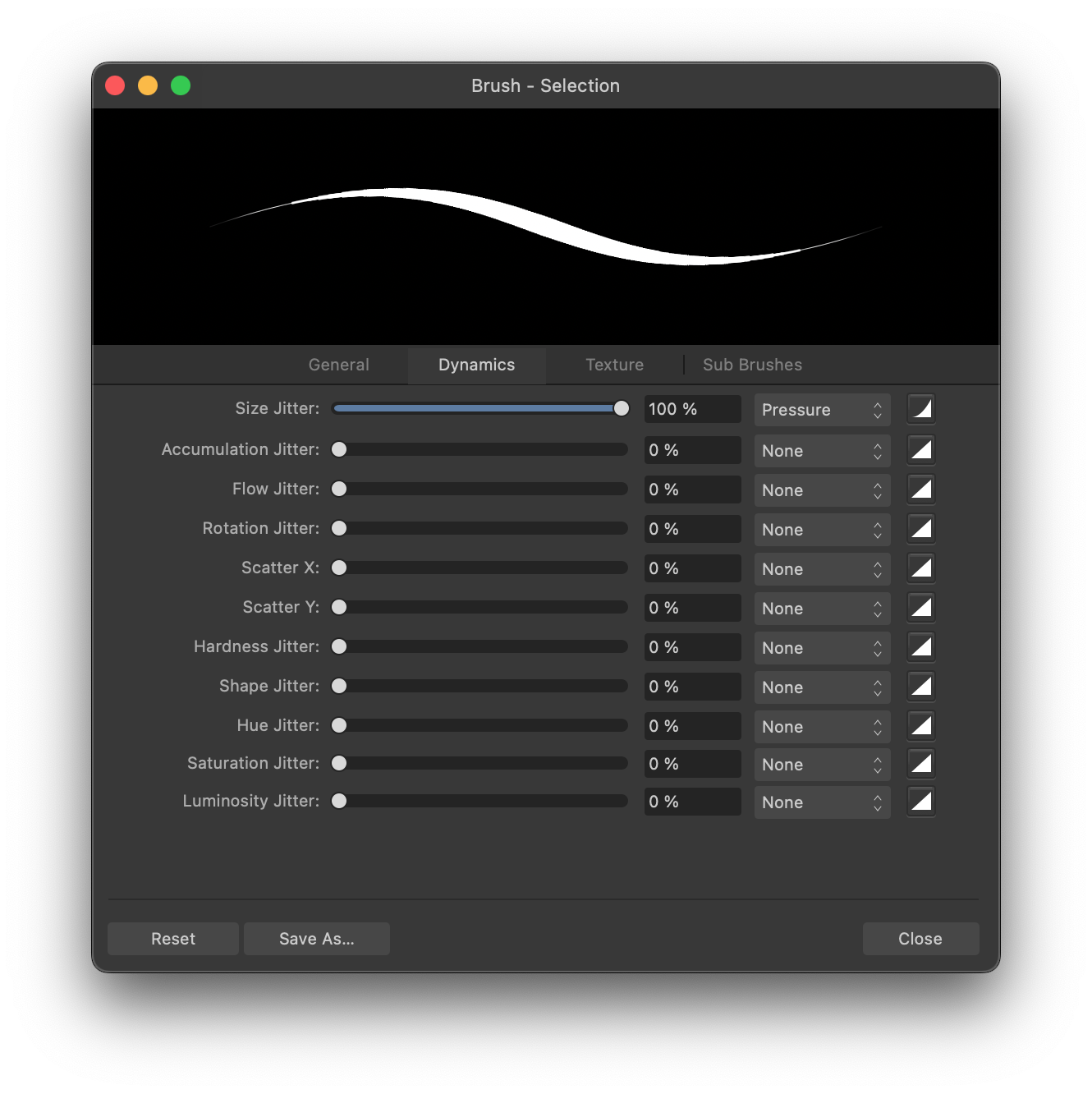This screenshot has width=1092, height=1094.
Task: Minimize the window with the yellow button
Action: [x=148, y=85]
